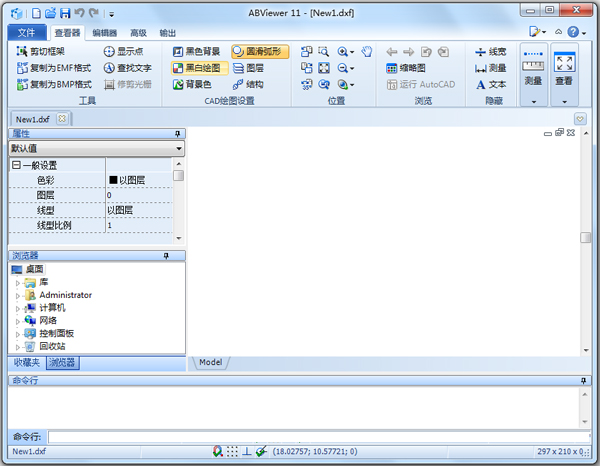
Task: Open the 缩略图 thumbnails view
Action: coord(406,68)
